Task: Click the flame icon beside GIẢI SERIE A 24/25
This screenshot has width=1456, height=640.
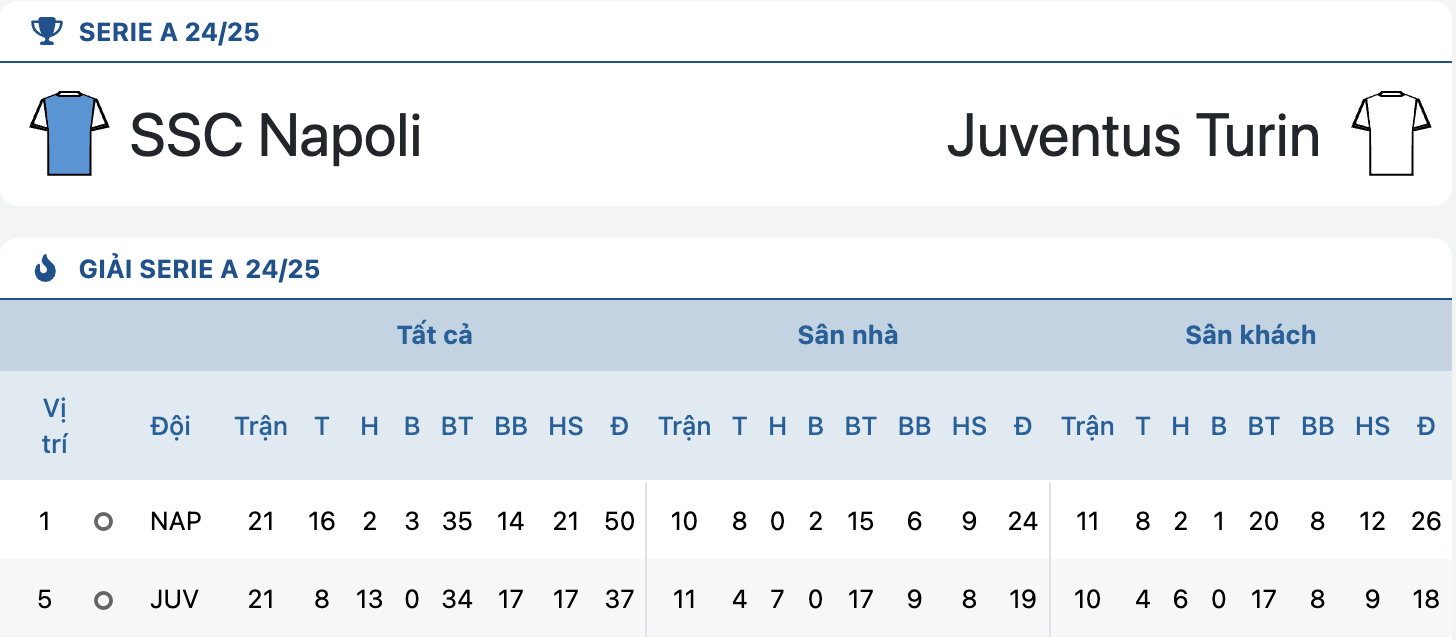Action: click(x=46, y=268)
